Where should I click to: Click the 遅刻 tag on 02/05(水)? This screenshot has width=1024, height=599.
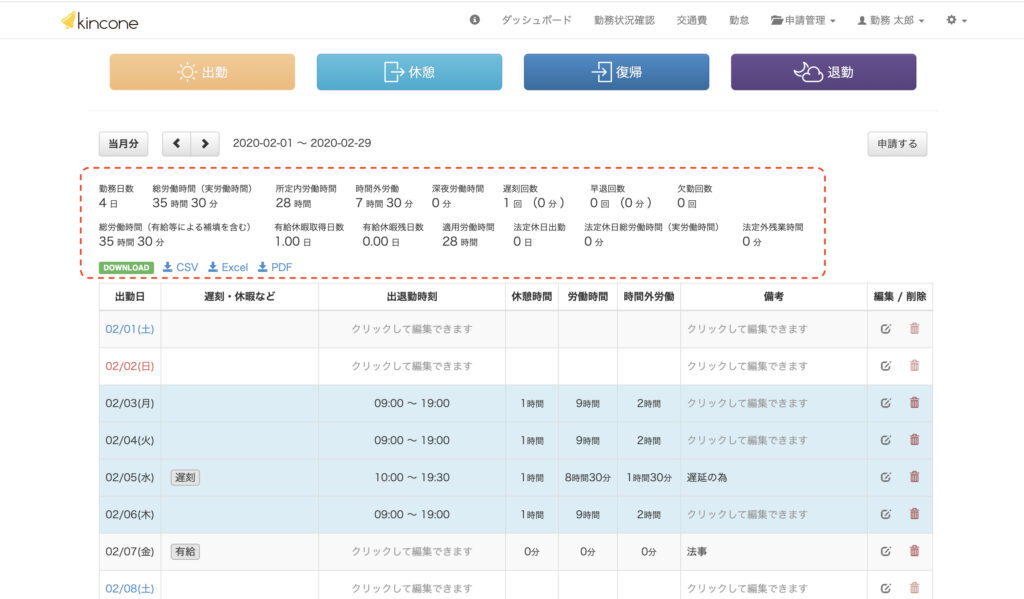pos(185,478)
